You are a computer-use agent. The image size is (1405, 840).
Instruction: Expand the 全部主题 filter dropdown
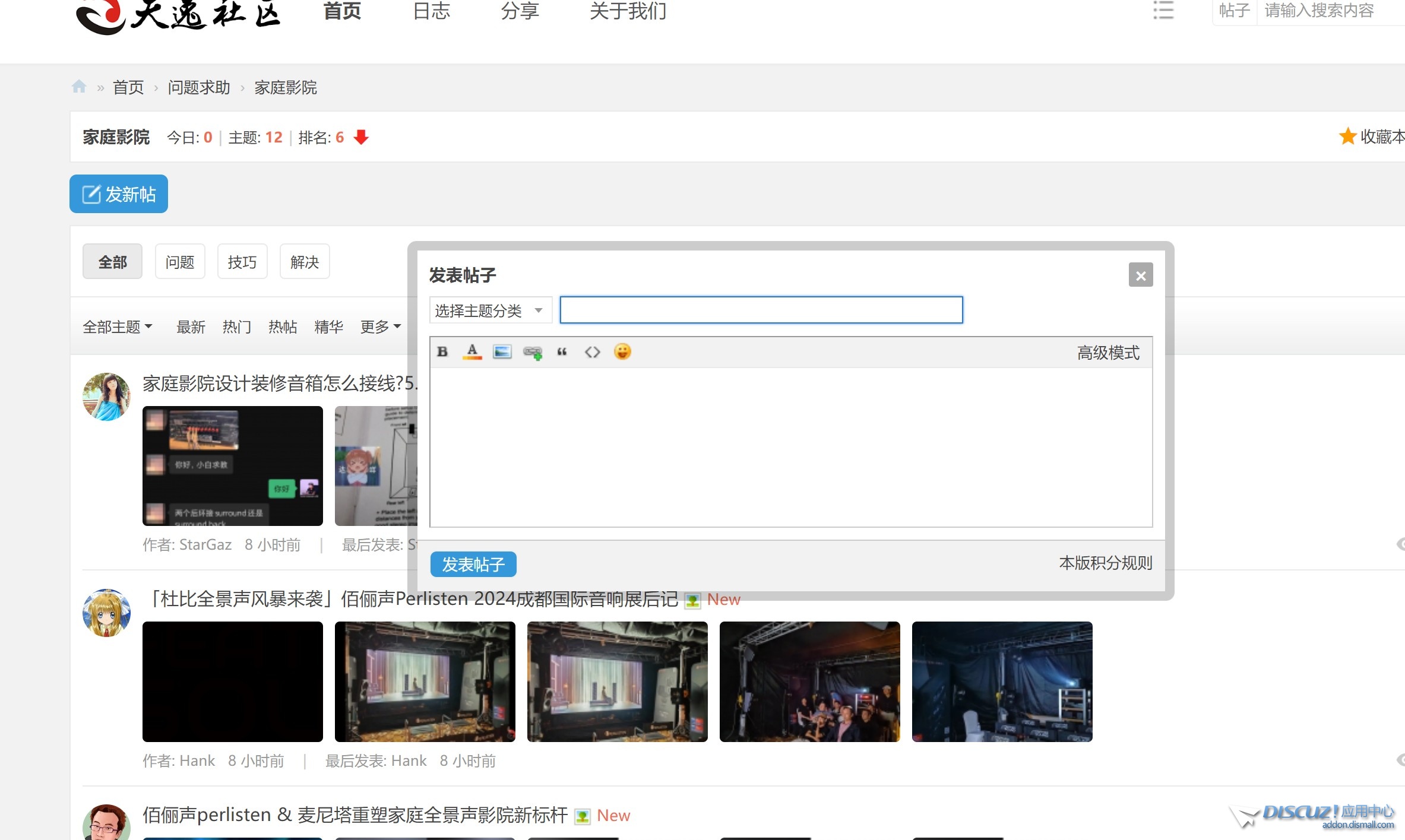(x=117, y=327)
